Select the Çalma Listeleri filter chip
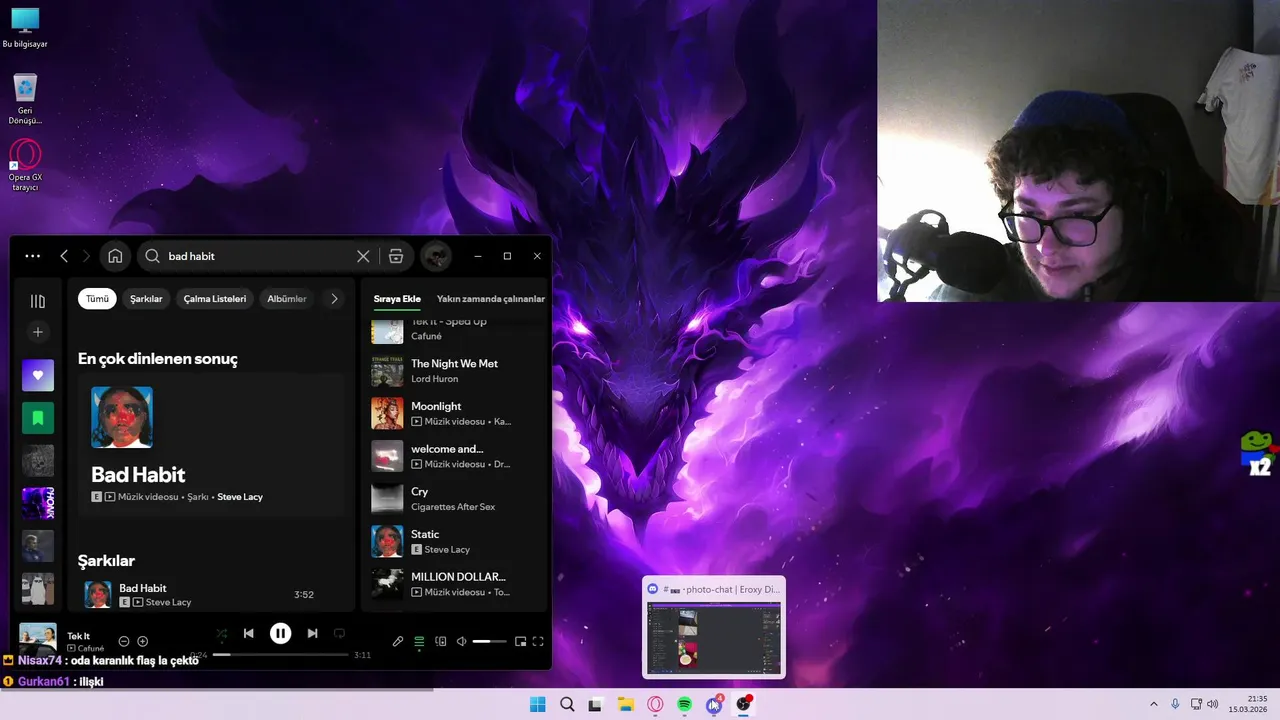Screen dimensions: 1280x720 (215, 299)
